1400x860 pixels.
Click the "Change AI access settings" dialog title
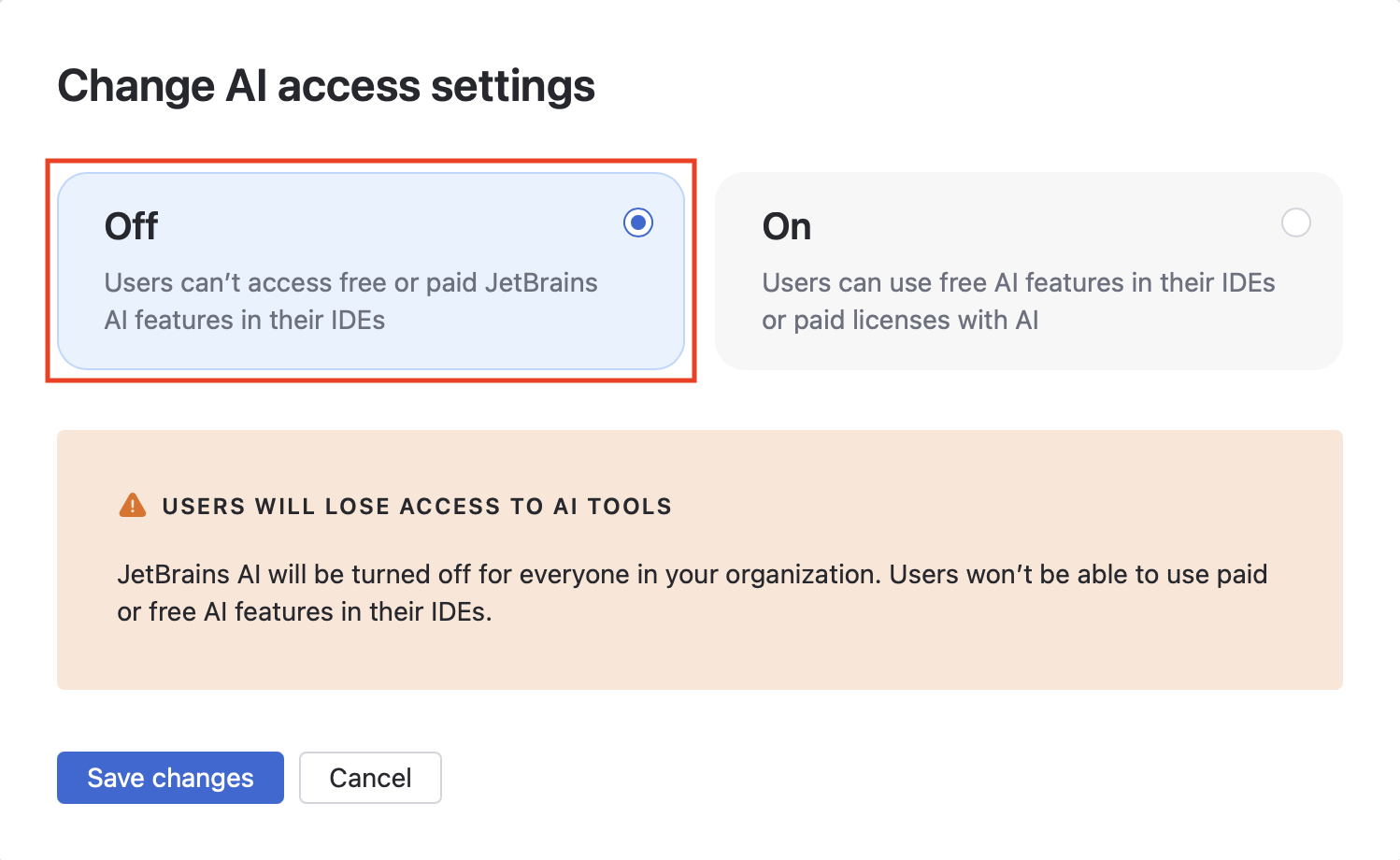tap(326, 86)
